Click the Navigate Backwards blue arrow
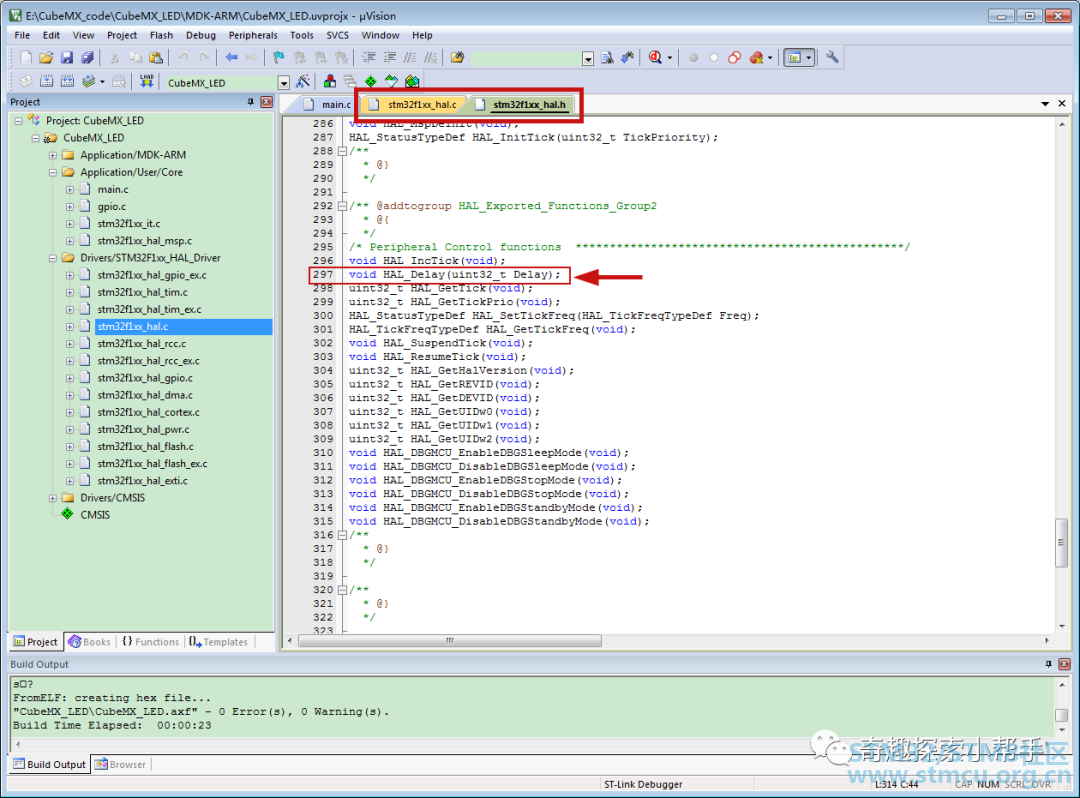Image resolution: width=1080 pixels, height=798 pixels. pos(231,58)
